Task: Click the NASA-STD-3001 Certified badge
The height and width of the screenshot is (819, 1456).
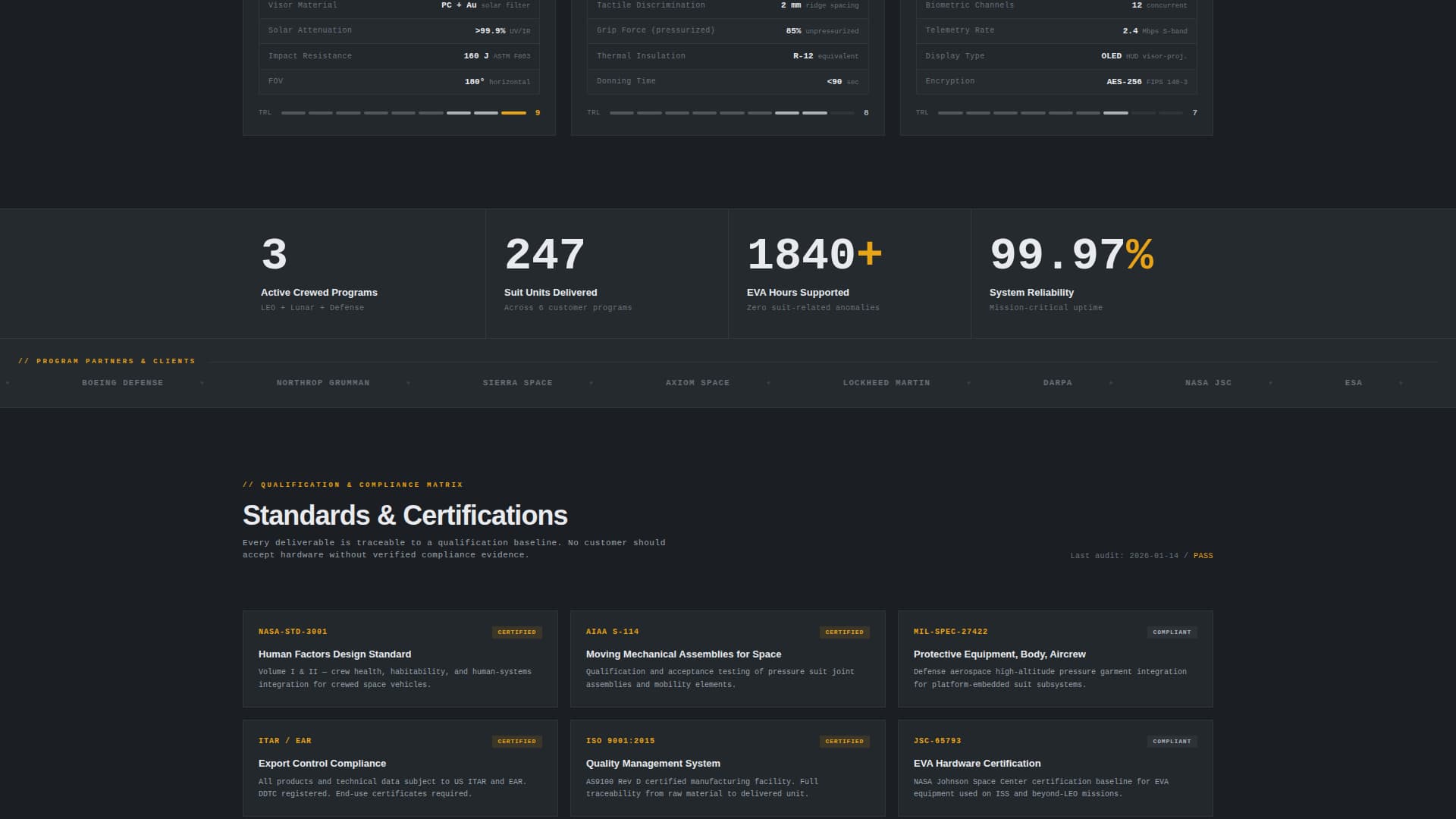Action: click(516, 632)
